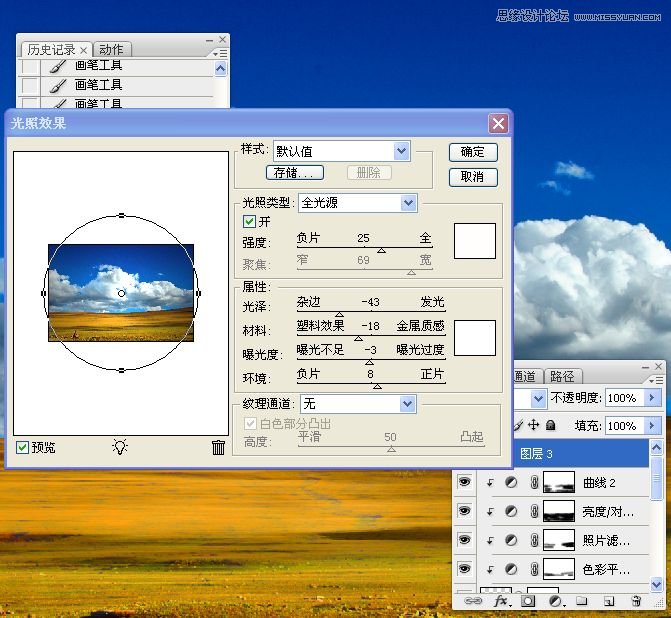
Task: Open the 填充 fill arrow in Layers panel
Action: click(x=653, y=425)
